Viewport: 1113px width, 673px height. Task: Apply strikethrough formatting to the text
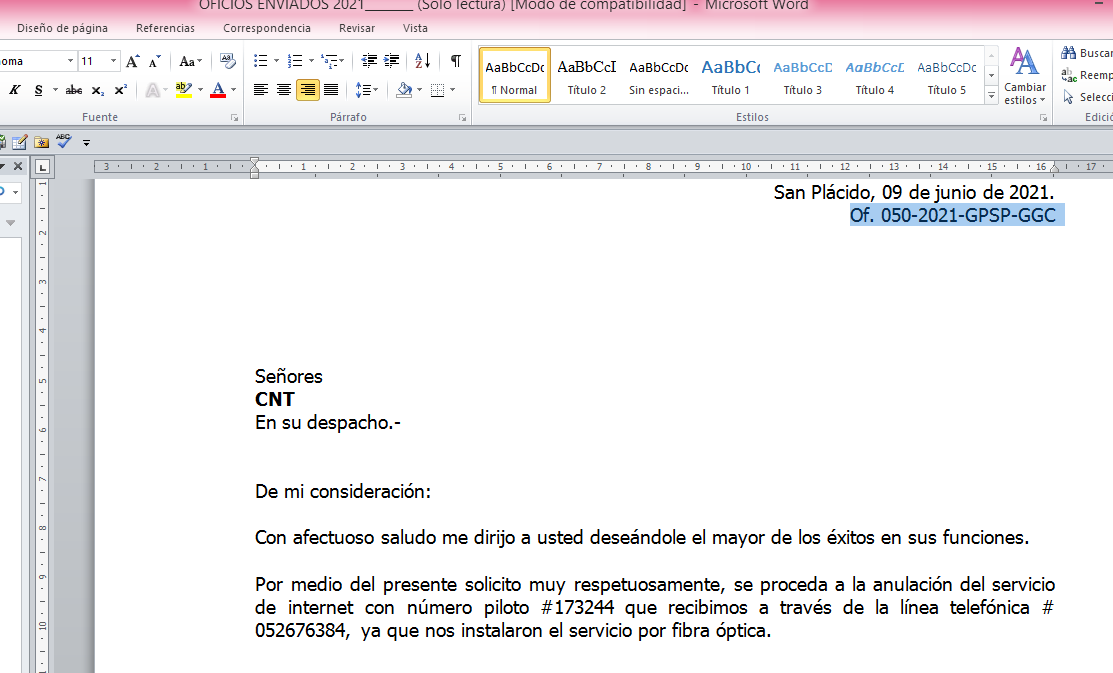[x=73, y=90]
